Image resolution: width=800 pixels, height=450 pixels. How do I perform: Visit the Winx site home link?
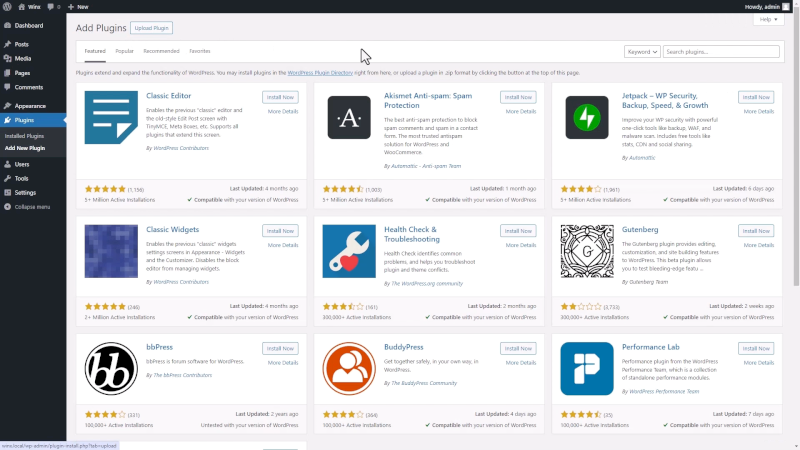point(30,7)
